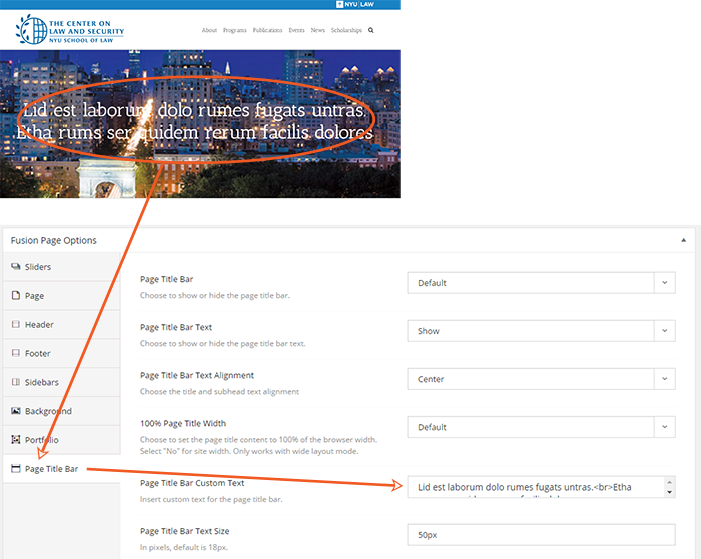Click the arrow of the Center alignment dropdown
The width and height of the screenshot is (701, 559).
point(665,379)
